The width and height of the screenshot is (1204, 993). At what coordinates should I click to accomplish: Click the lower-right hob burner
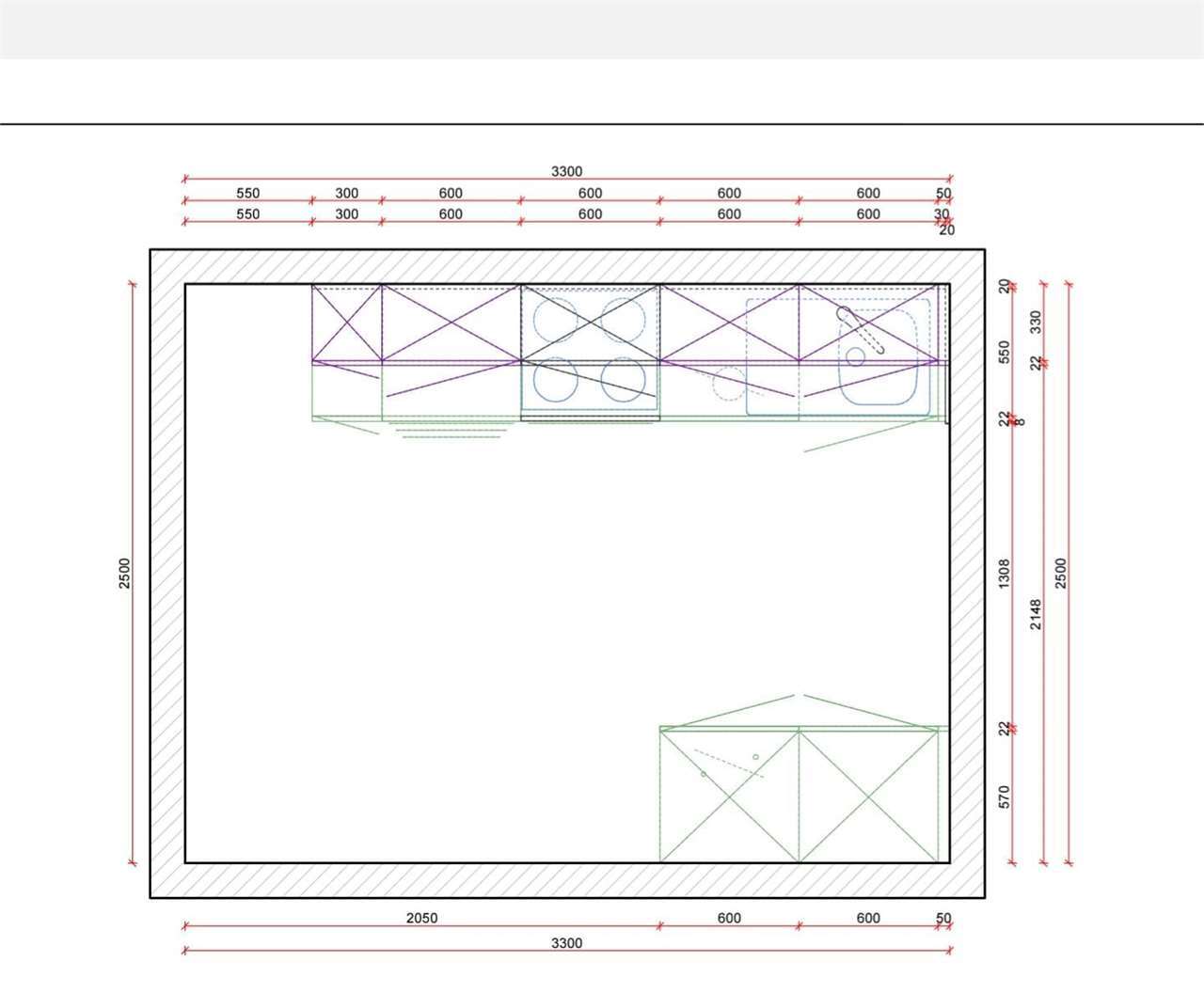pyautogui.click(x=623, y=380)
